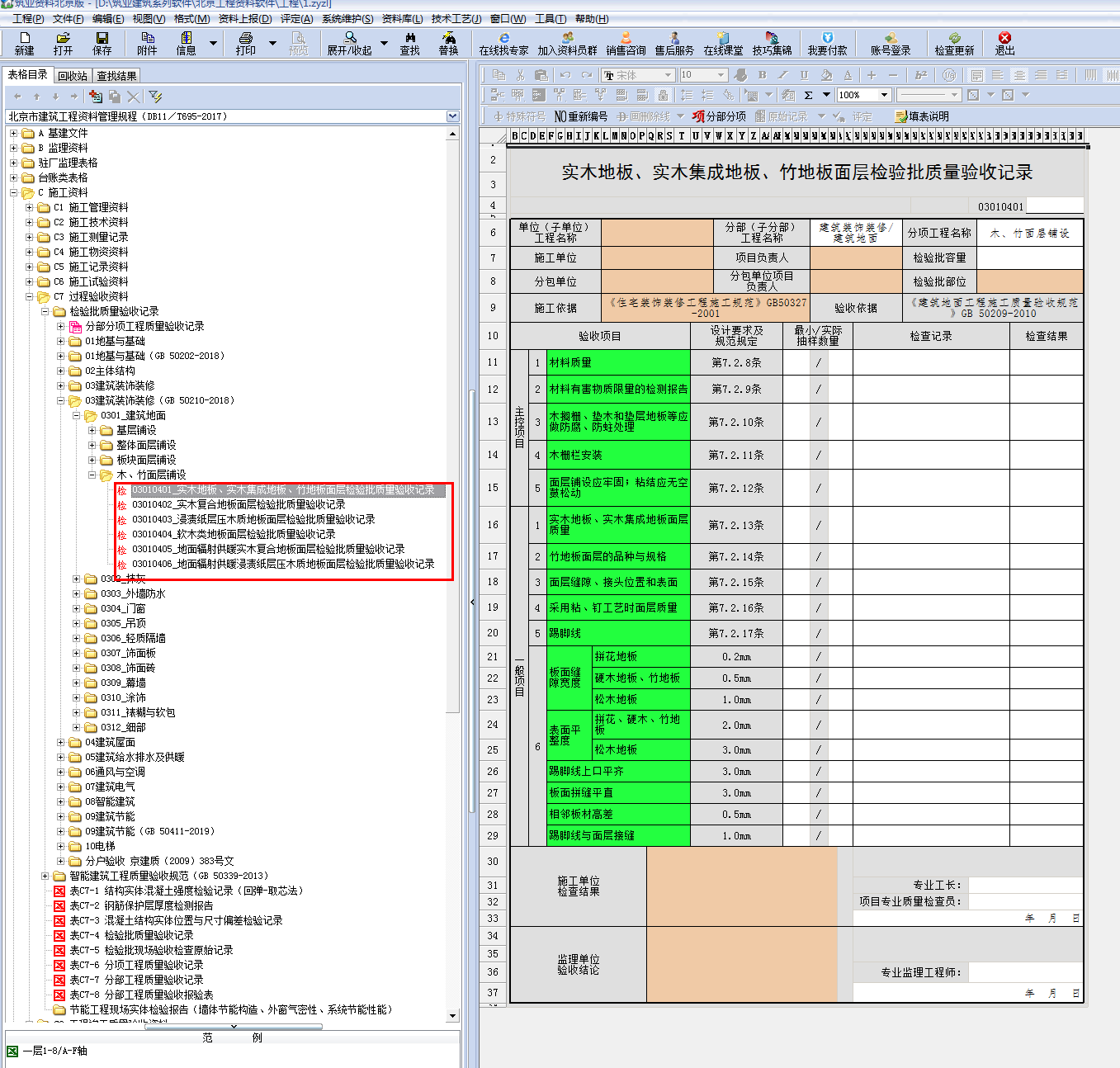Switch to the 回收站 tab
This screenshot has width=1120, height=1068.
pyautogui.click(x=73, y=76)
